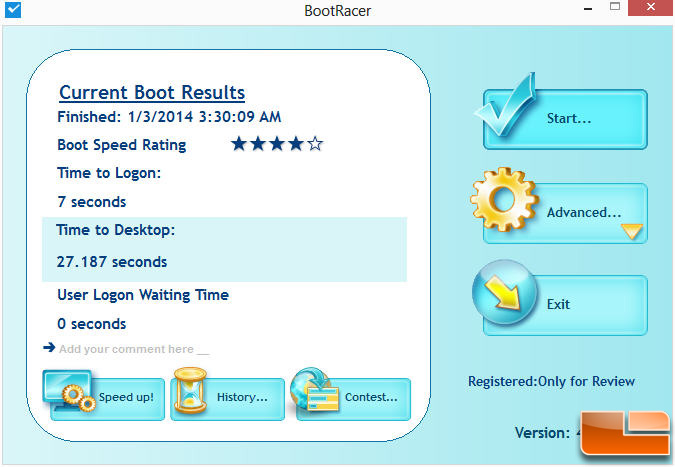This screenshot has height=467, width=675.
Task: Click the 27.187 seconds value
Action: pyautogui.click(x=112, y=262)
